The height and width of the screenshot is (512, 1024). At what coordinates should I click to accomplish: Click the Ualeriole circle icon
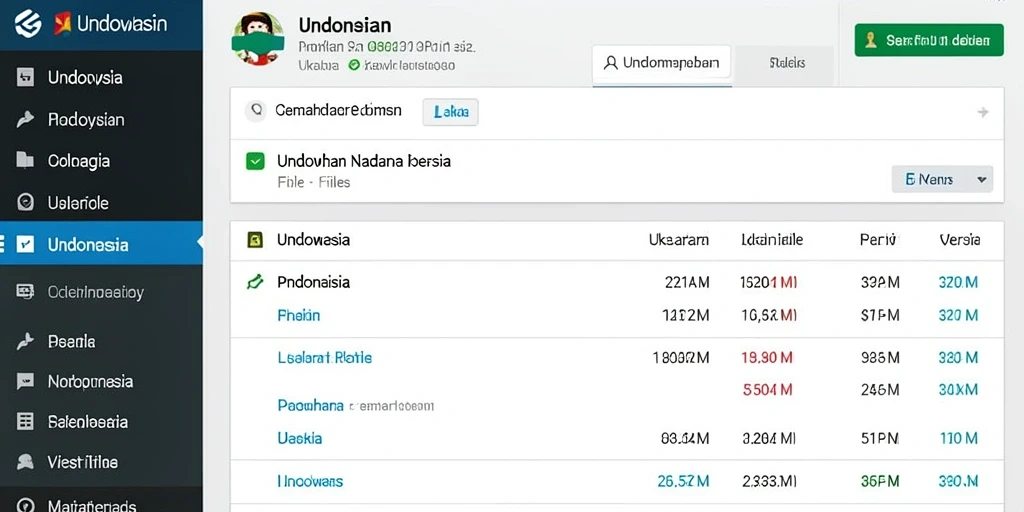(25, 202)
